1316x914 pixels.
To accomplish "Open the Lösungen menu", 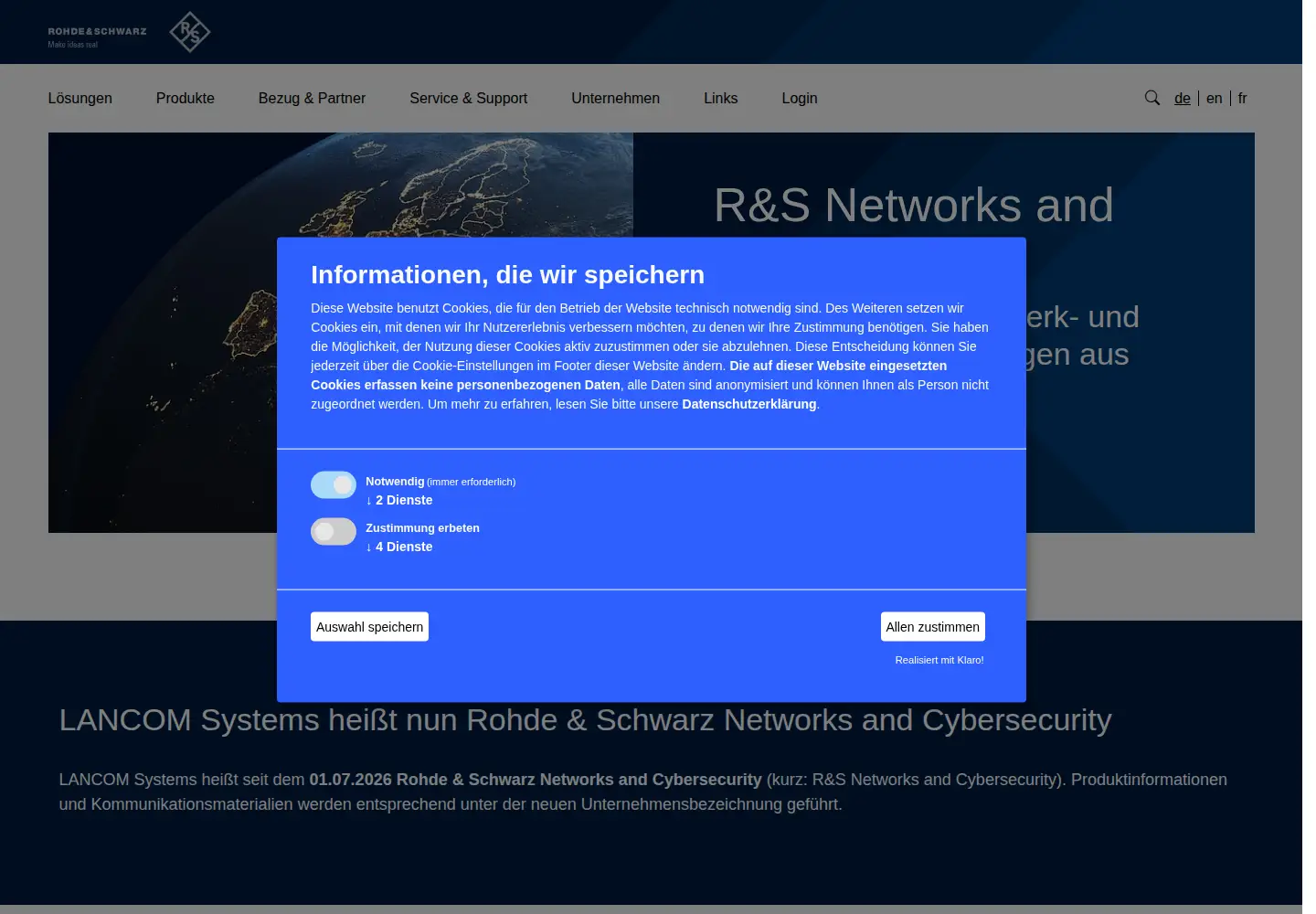I will point(80,98).
